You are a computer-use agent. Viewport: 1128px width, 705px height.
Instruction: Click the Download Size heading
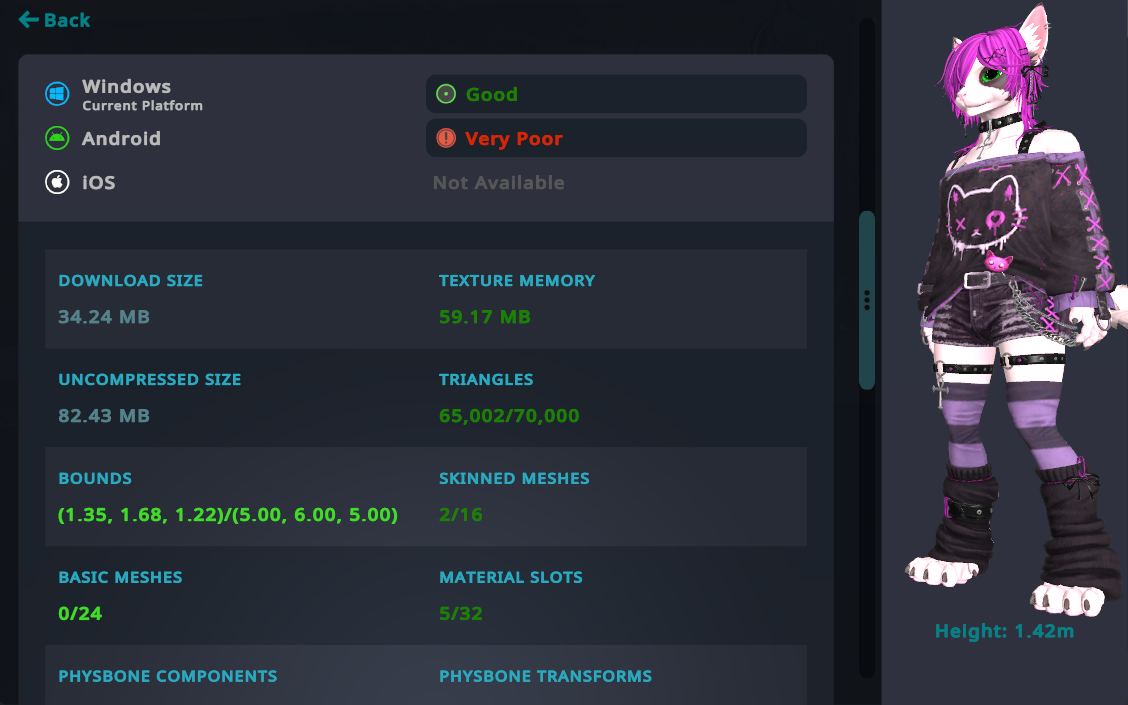(130, 281)
